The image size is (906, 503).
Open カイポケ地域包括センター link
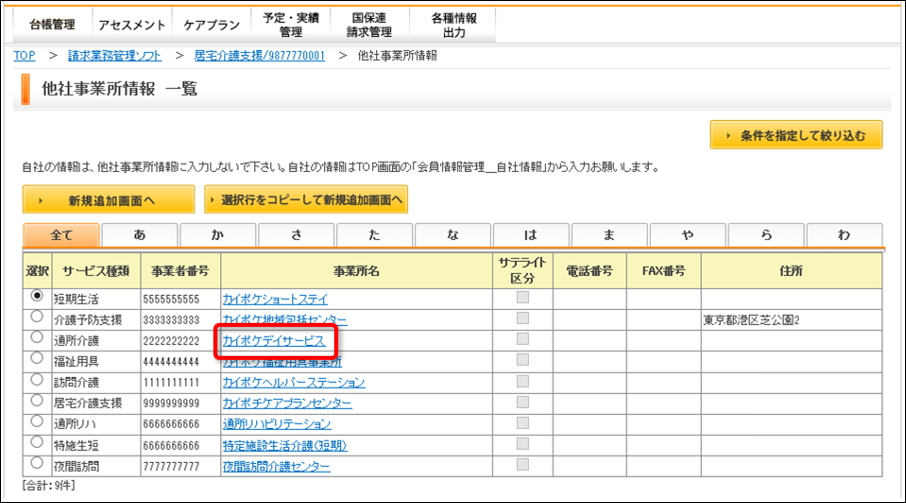tap(285, 320)
